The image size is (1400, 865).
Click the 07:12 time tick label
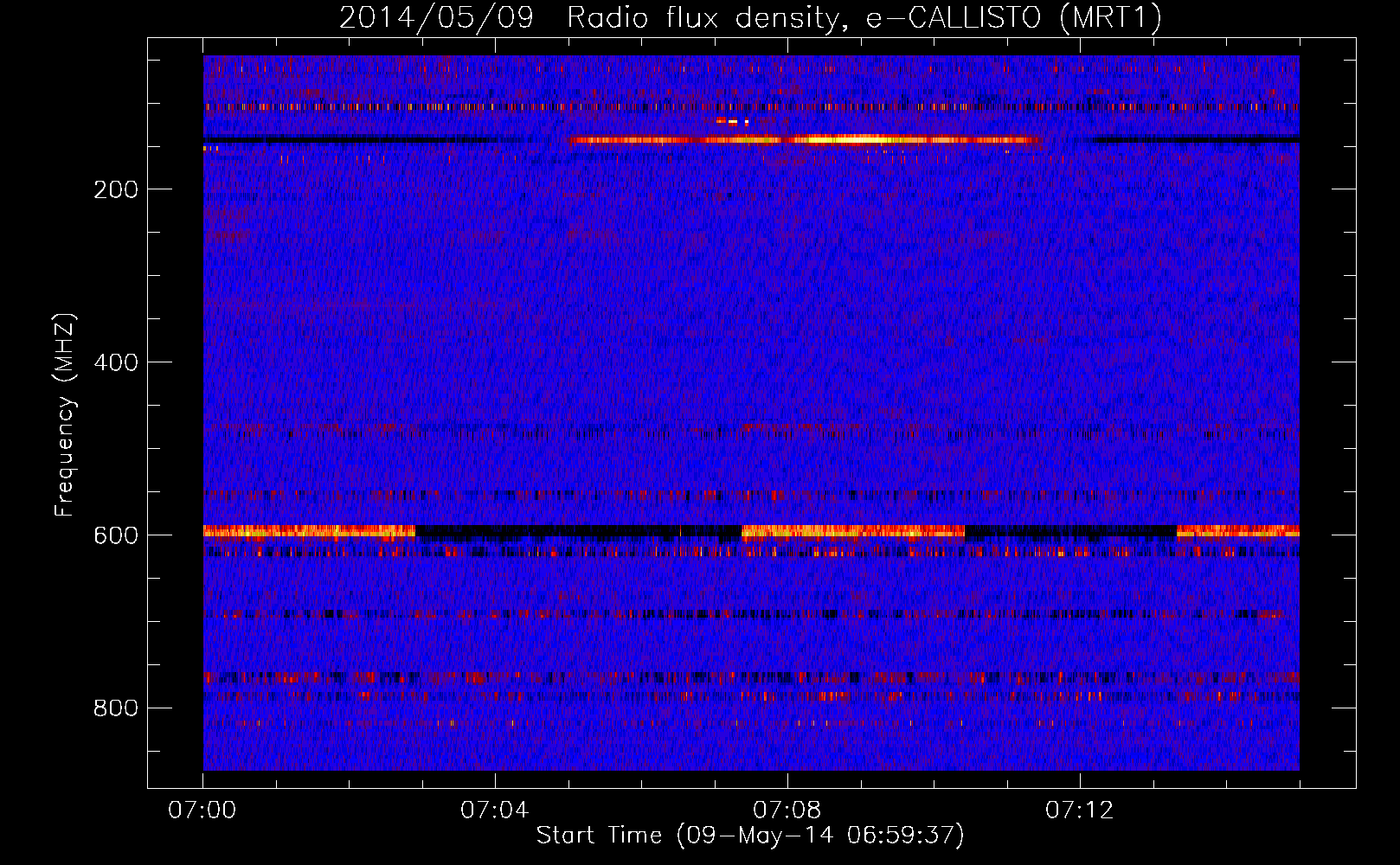(1080, 811)
